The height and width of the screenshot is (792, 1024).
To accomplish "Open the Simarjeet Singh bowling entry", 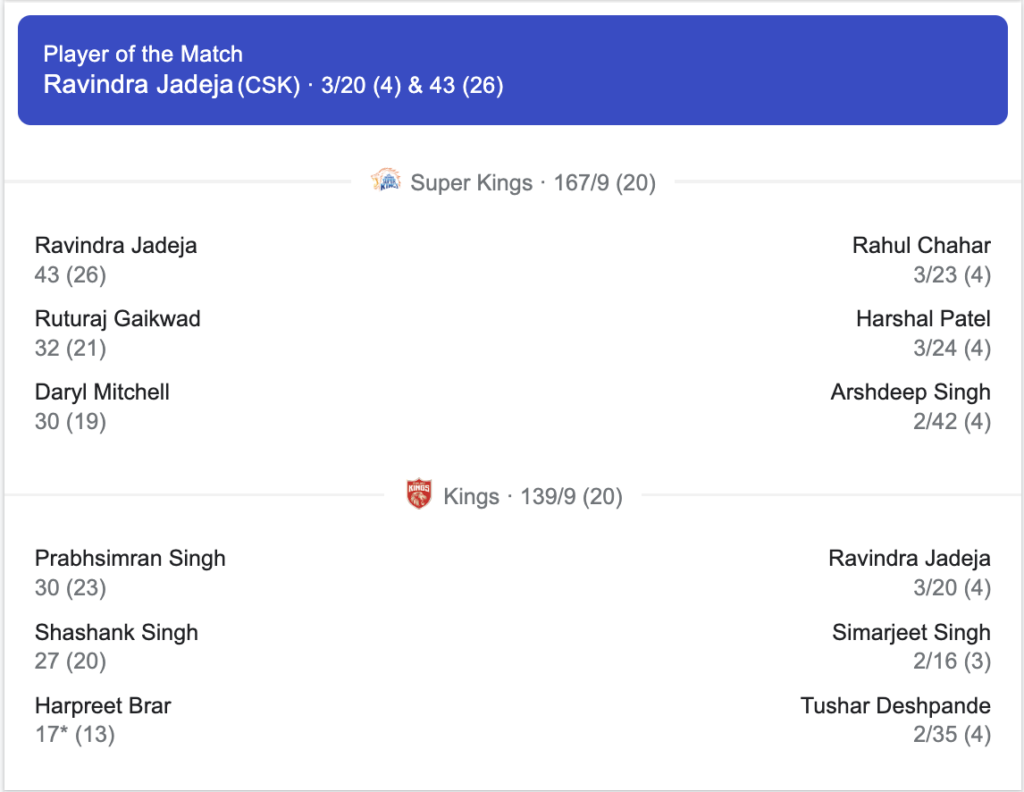I will point(911,646).
